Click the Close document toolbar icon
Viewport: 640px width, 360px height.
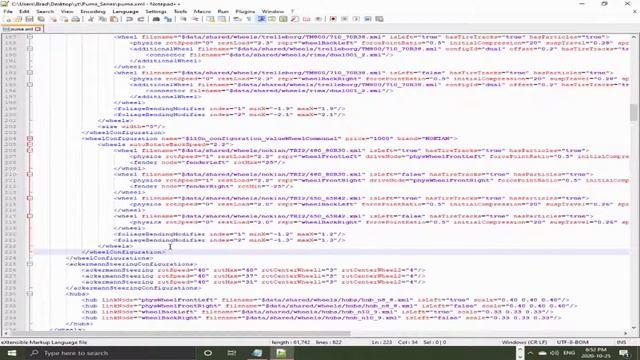pos(53,19)
